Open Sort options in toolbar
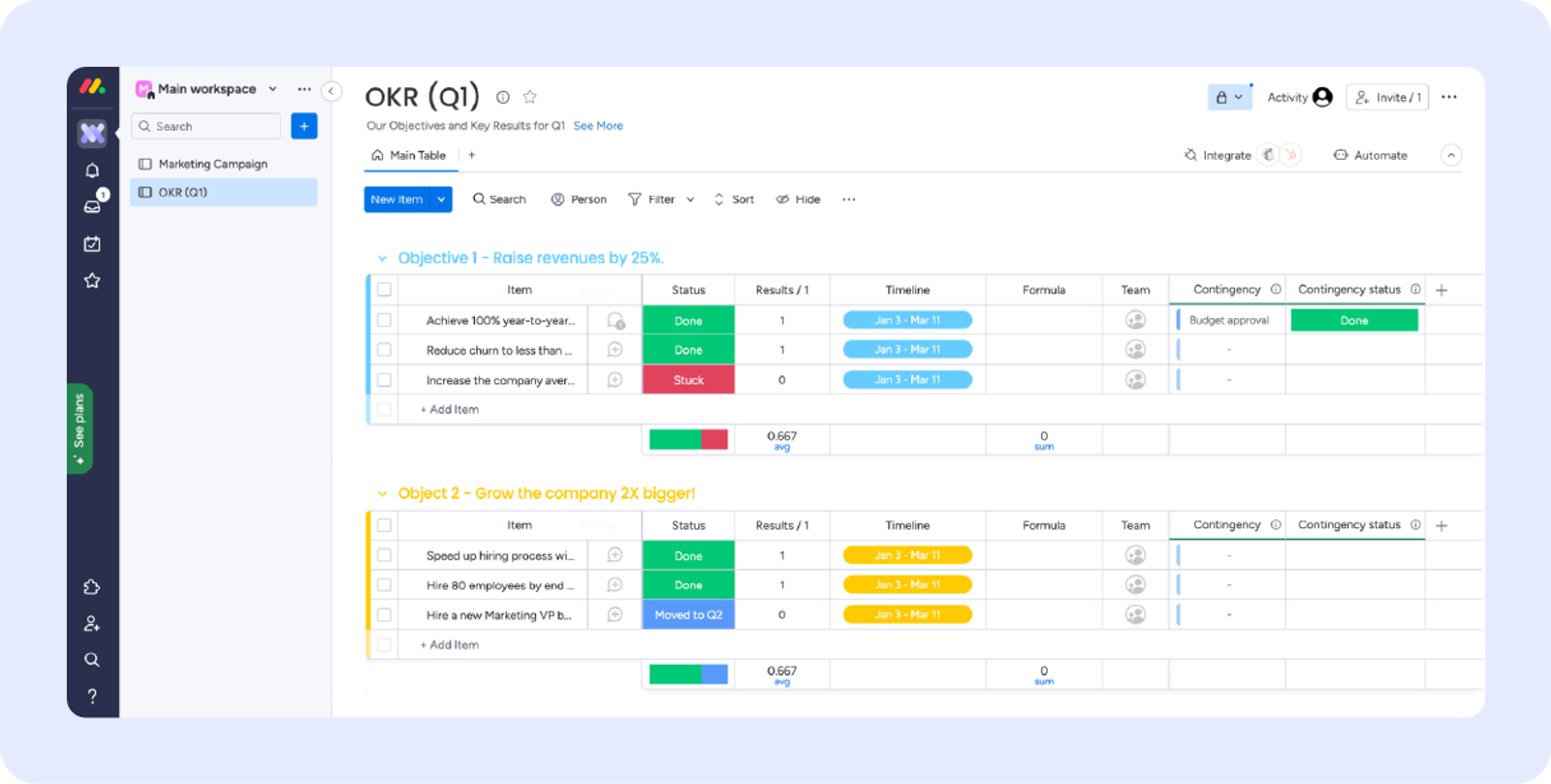 734,200
